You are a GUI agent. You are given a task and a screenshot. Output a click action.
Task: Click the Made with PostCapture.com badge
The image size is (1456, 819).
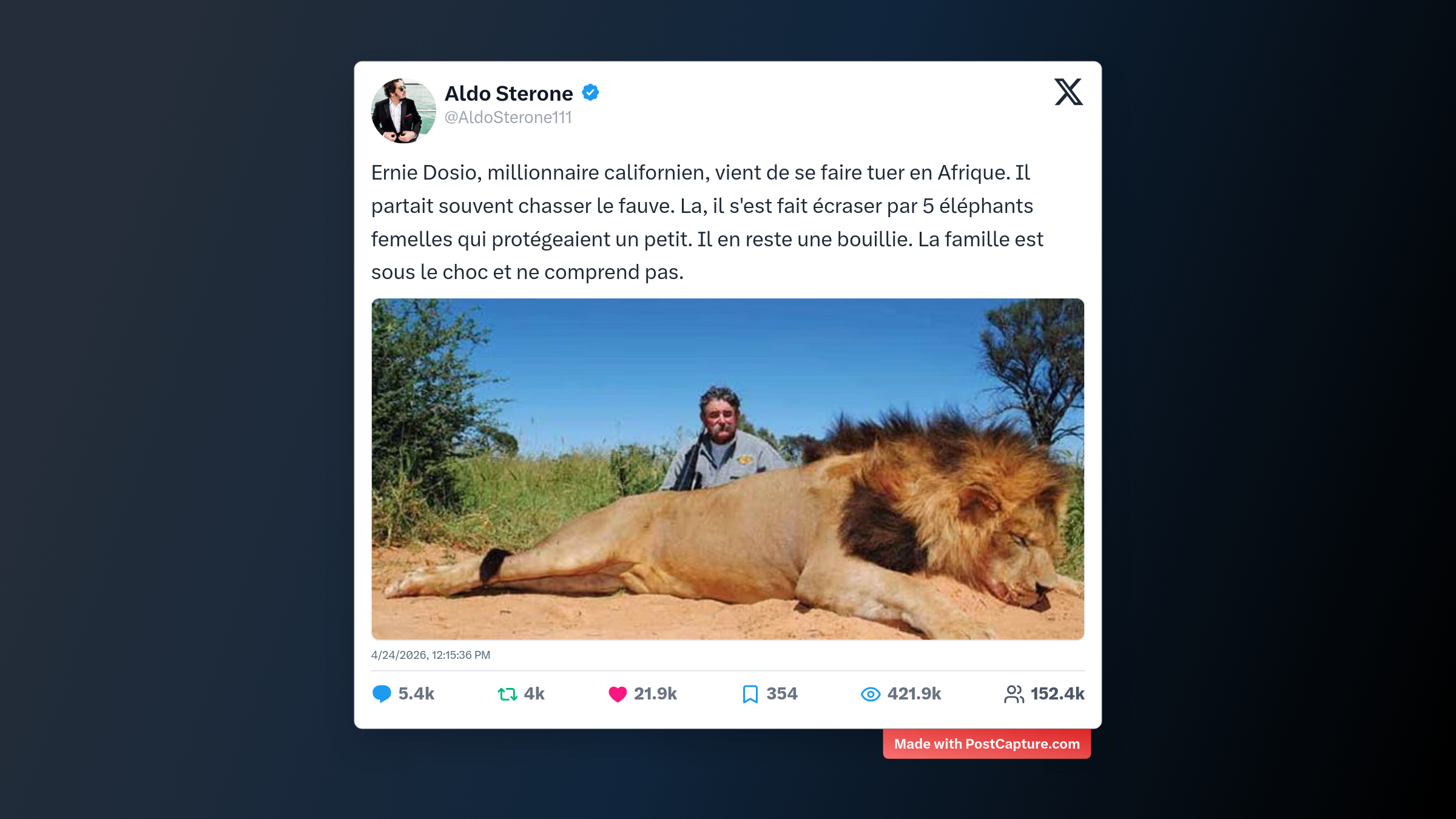986,744
